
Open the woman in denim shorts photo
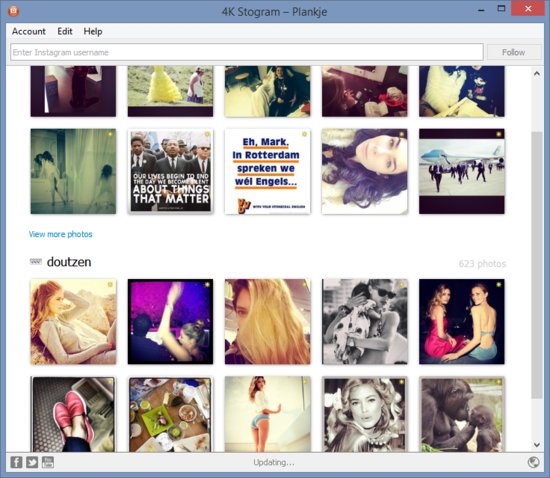pos(268,414)
